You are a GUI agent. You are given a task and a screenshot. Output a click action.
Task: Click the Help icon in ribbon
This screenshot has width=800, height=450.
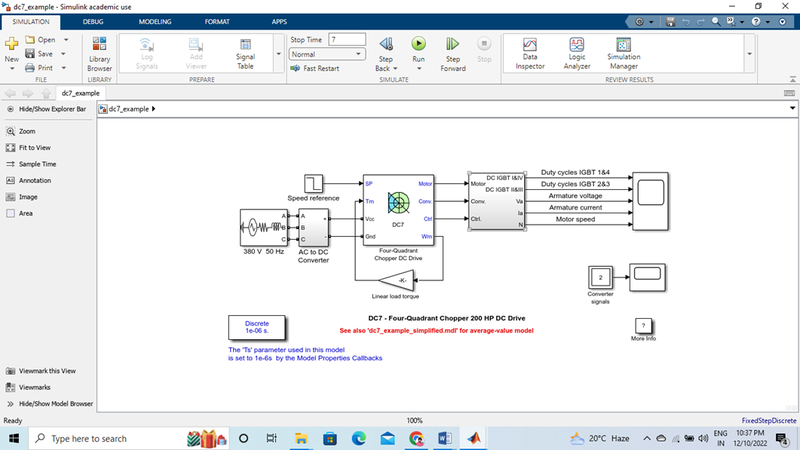[x=756, y=22]
